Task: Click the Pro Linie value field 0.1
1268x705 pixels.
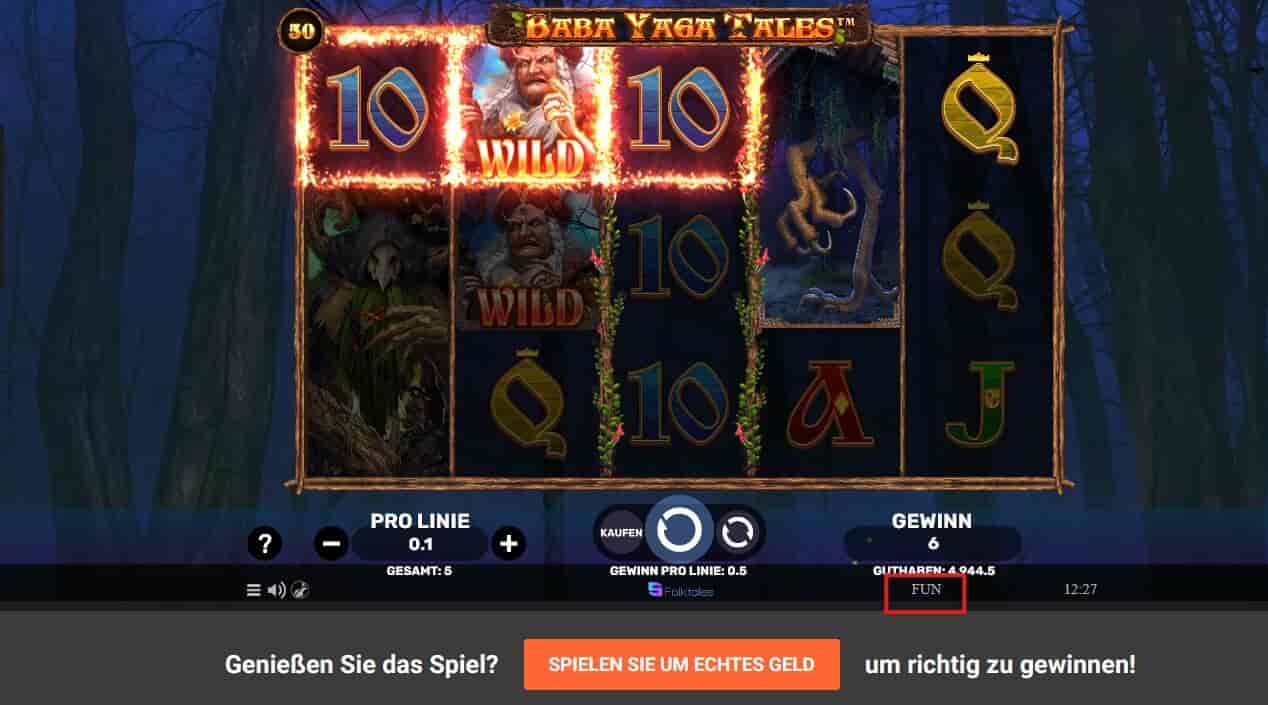Action: (420, 544)
